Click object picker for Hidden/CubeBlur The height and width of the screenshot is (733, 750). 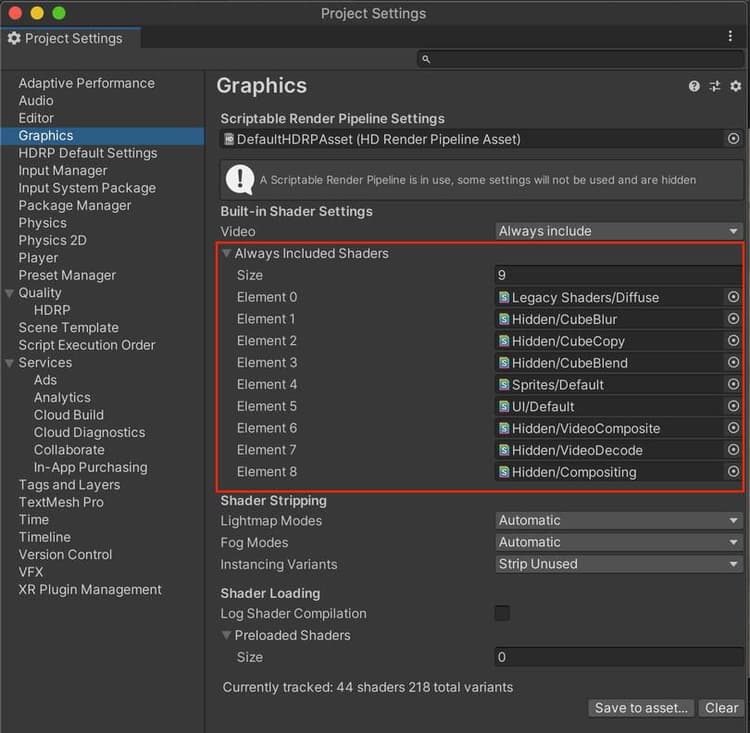[733, 319]
